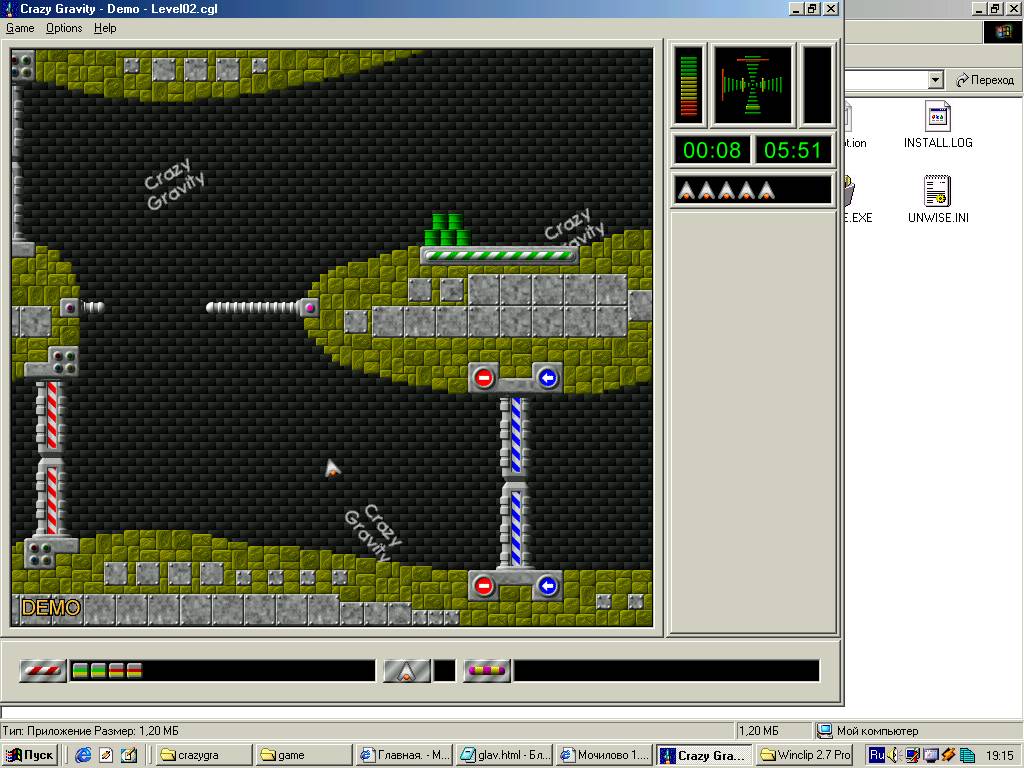Click the Переход go button
The width and height of the screenshot is (1024, 768).
pyautogui.click(x=984, y=80)
